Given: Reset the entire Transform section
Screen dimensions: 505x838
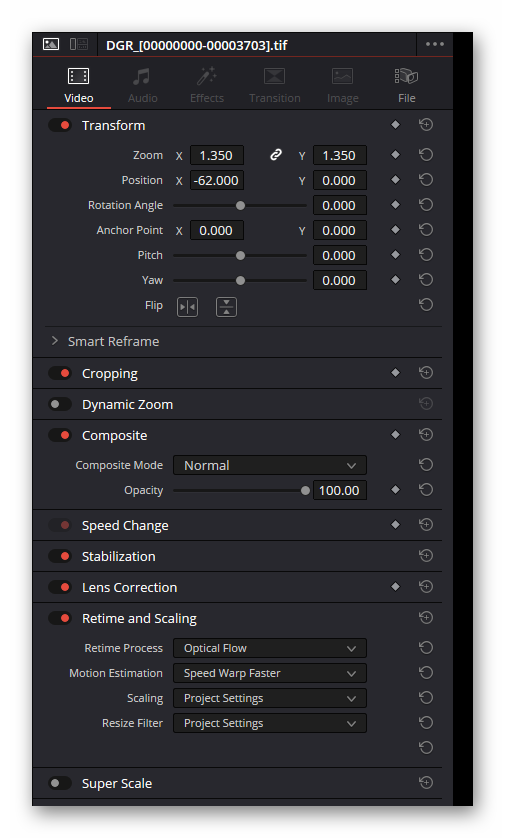Looking at the screenshot, I should (426, 125).
